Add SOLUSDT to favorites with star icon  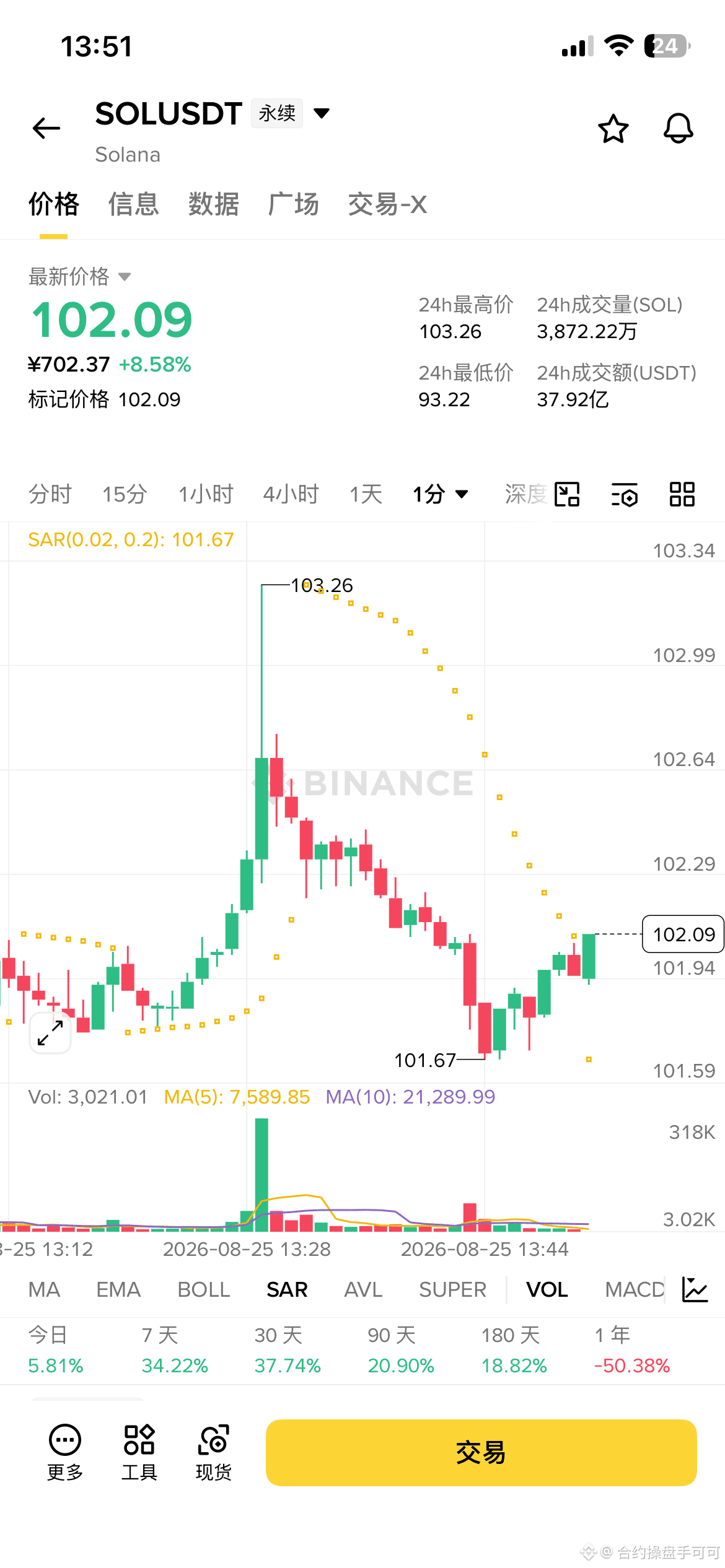613,129
